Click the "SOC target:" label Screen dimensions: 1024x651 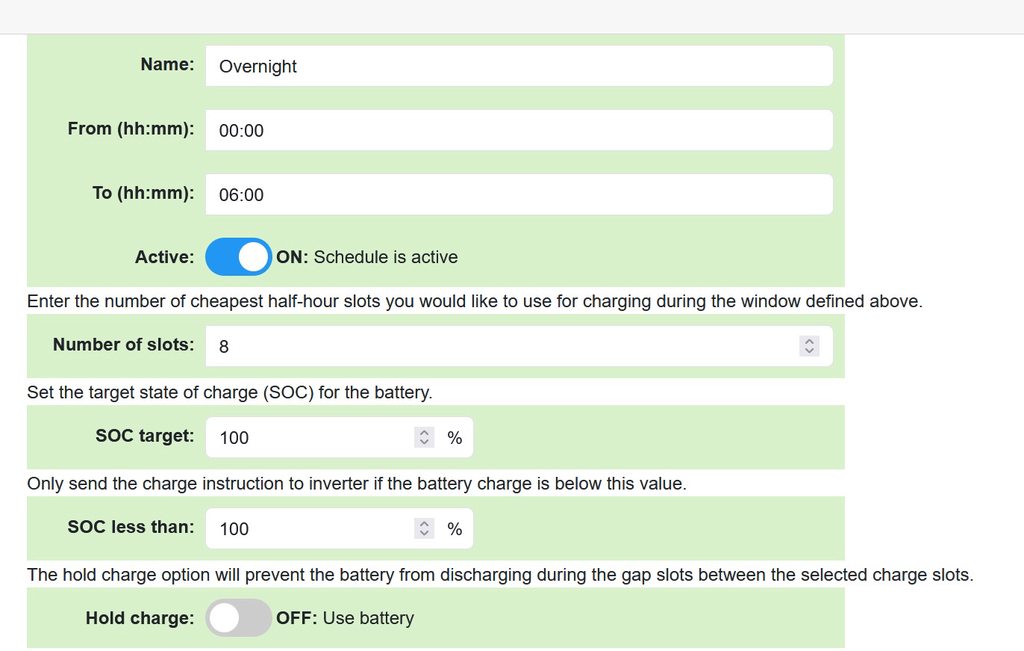coord(145,436)
